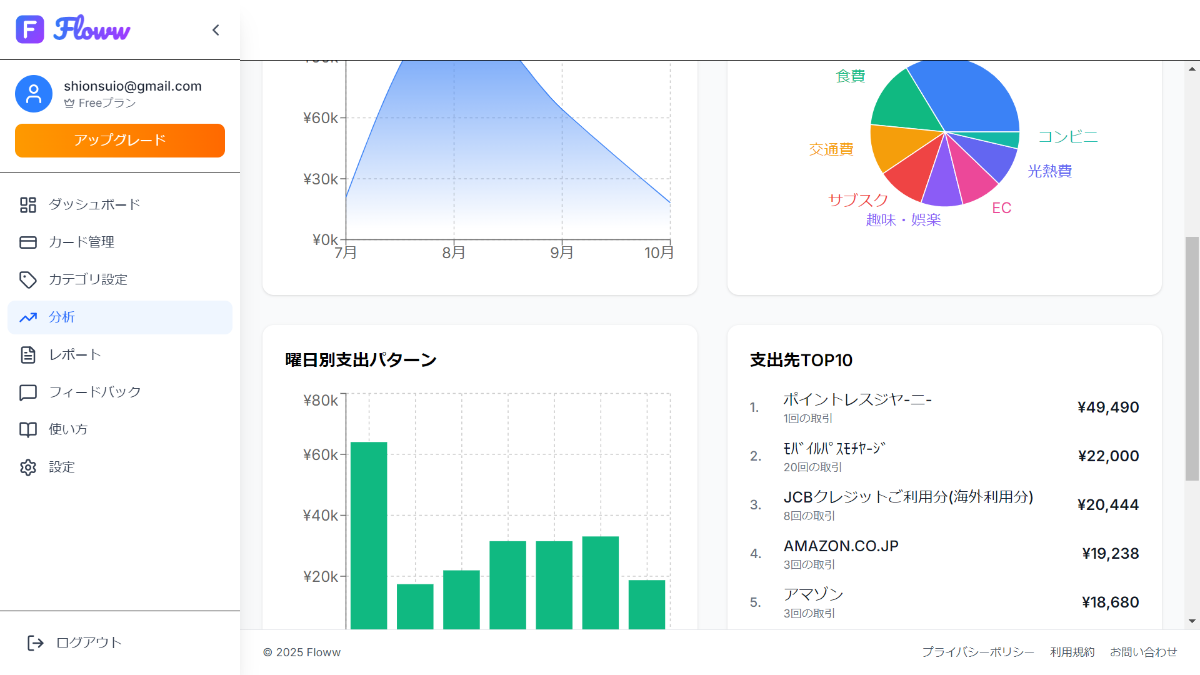Screen dimensions: 1200x675
Task: Click the カテゴリ設定 tag icon
Action: 28,280
